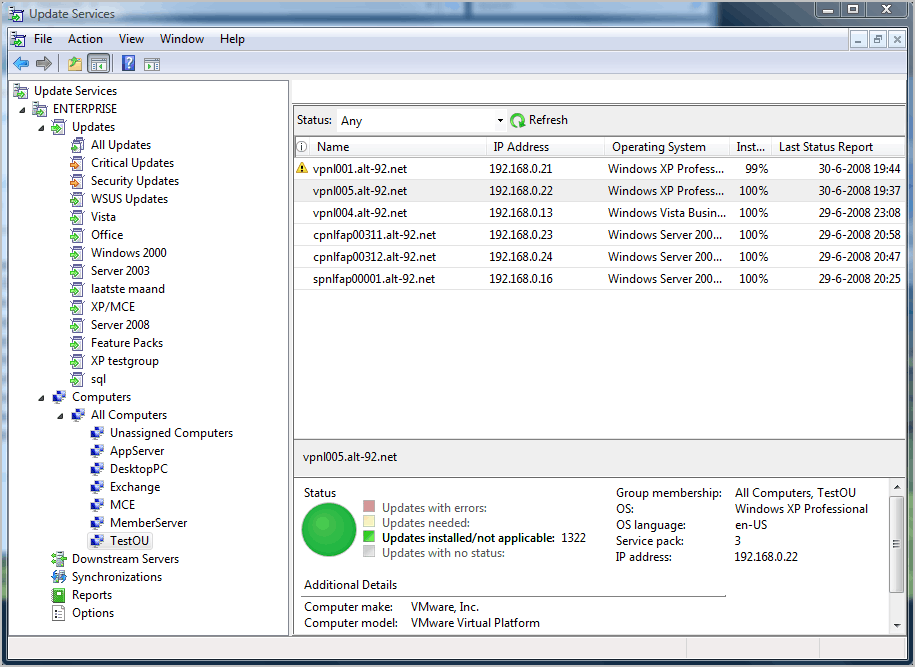
Task: Click the forward arrow toolbar icon
Action: pos(44,64)
